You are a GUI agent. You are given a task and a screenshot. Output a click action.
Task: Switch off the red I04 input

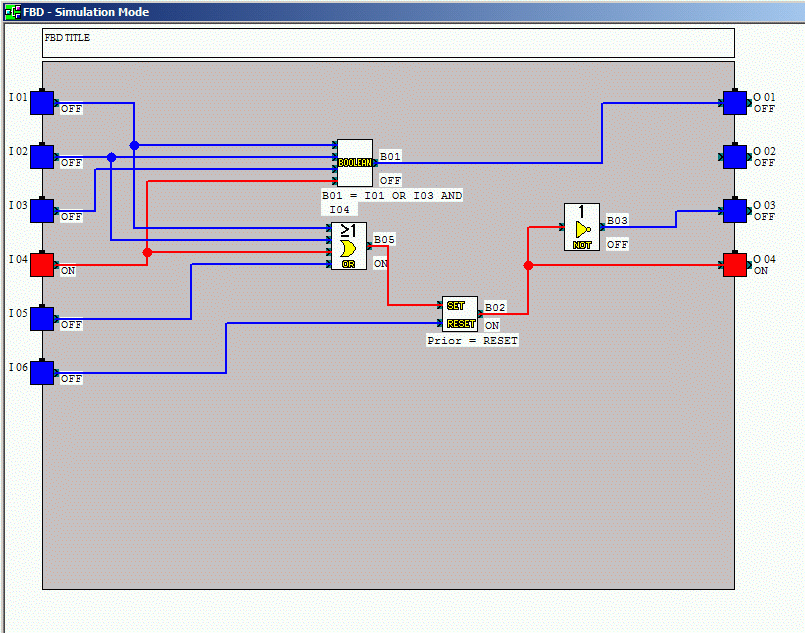tap(42, 264)
